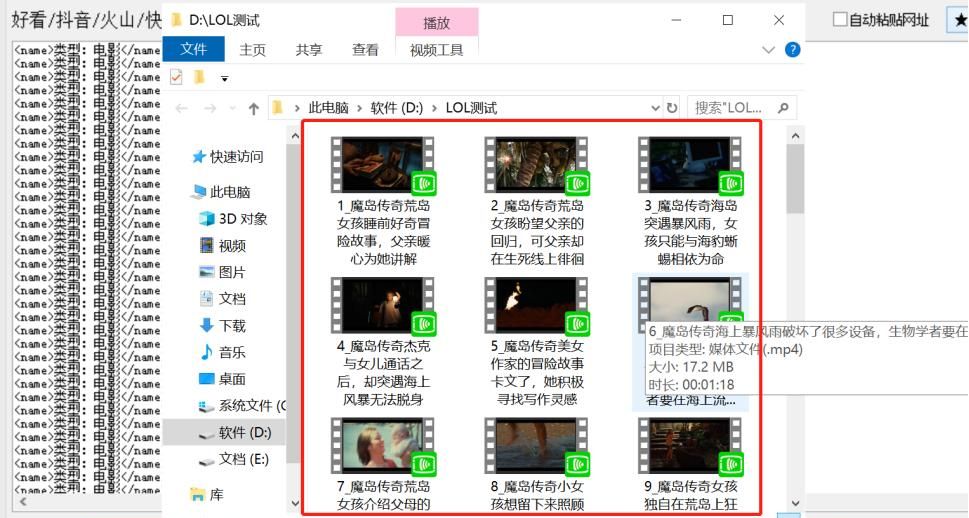Enable 自动粘贴网址 checkbox in background window
This screenshot has width=969, height=518.
click(x=839, y=20)
